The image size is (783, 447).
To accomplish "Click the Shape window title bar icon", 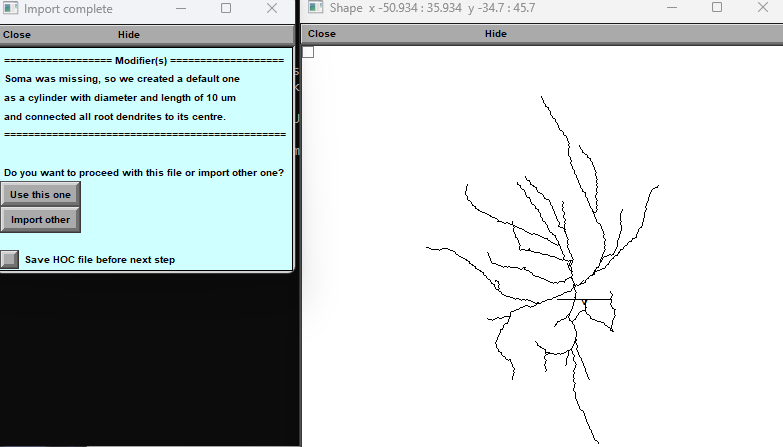I will 316,8.
